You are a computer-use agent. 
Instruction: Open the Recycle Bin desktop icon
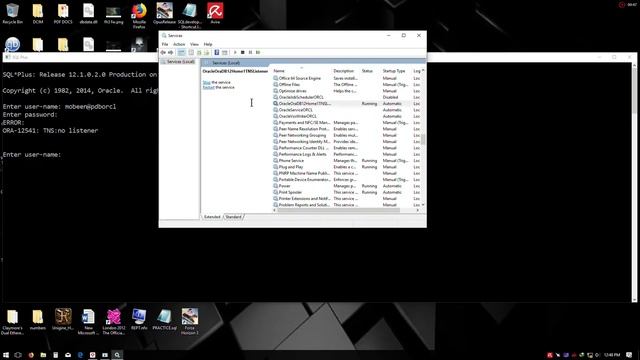[12, 13]
